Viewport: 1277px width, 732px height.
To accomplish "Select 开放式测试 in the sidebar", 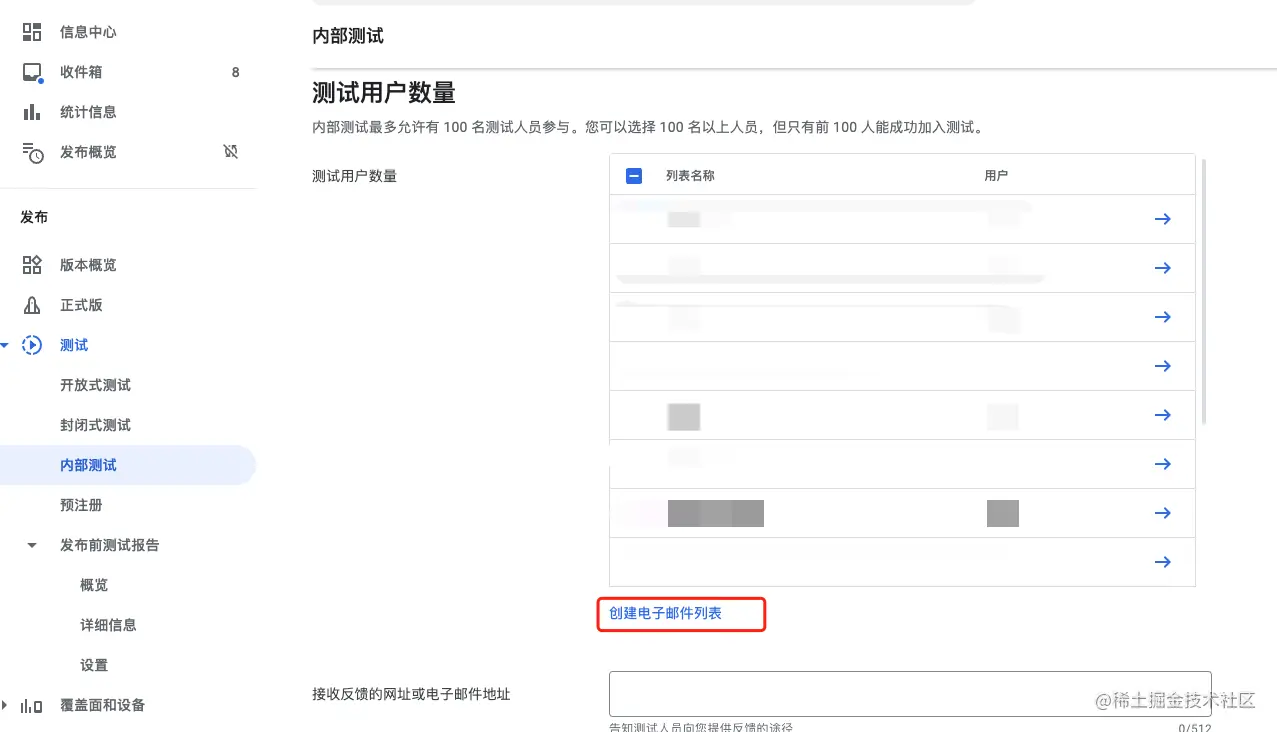I will point(95,385).
